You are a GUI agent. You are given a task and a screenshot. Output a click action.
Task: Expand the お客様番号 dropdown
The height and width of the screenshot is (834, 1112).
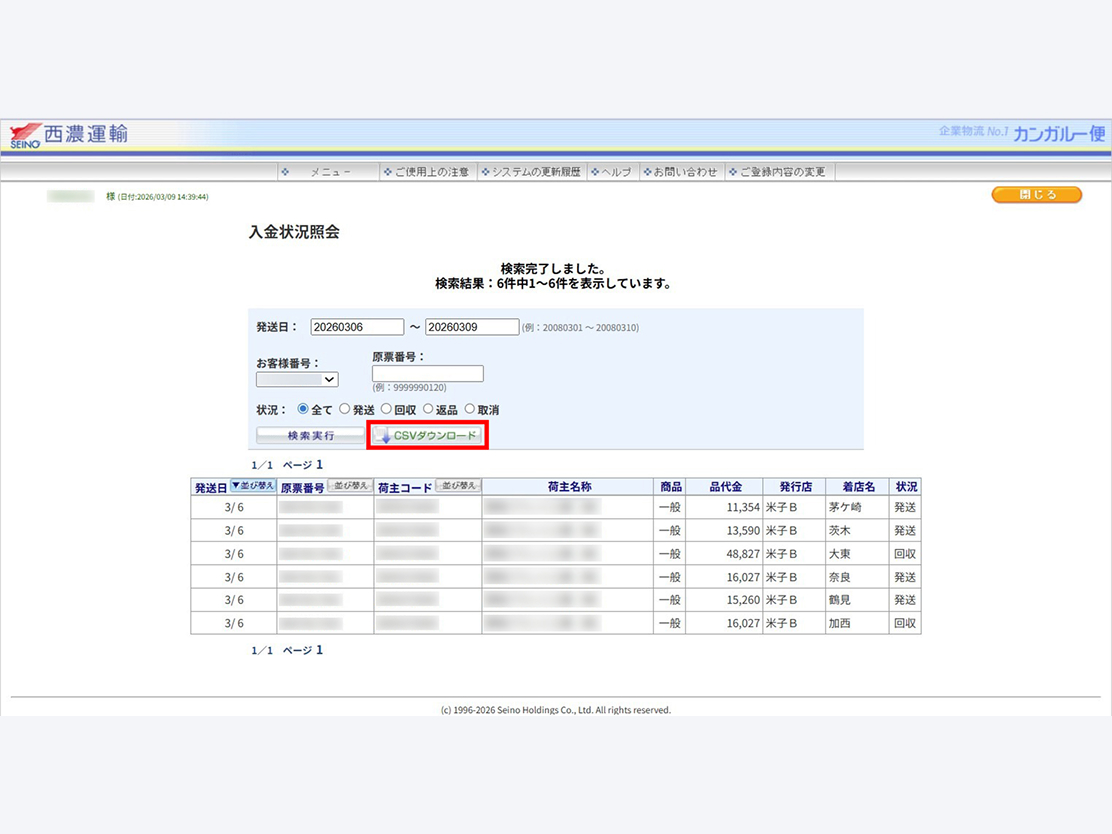coord(297,379)
